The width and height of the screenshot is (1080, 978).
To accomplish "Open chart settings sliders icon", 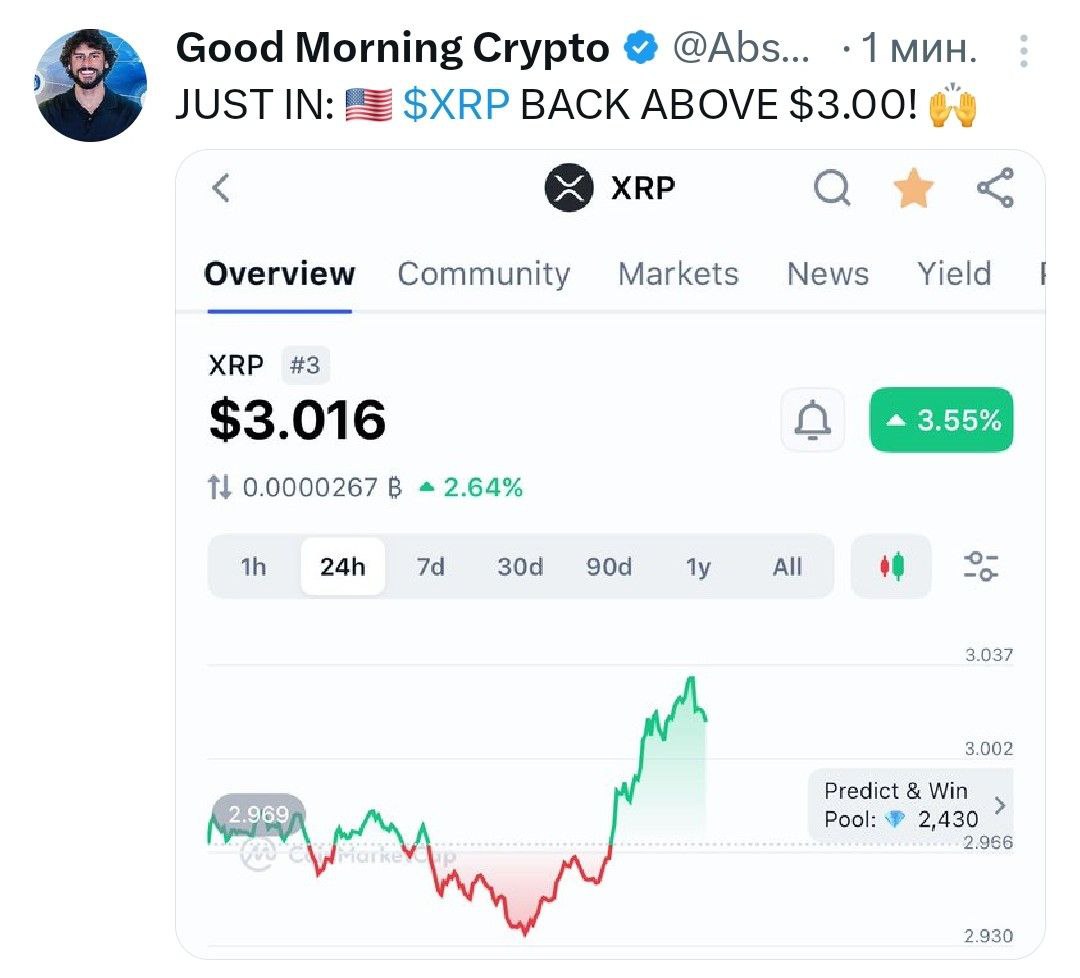I will (981, 566).
